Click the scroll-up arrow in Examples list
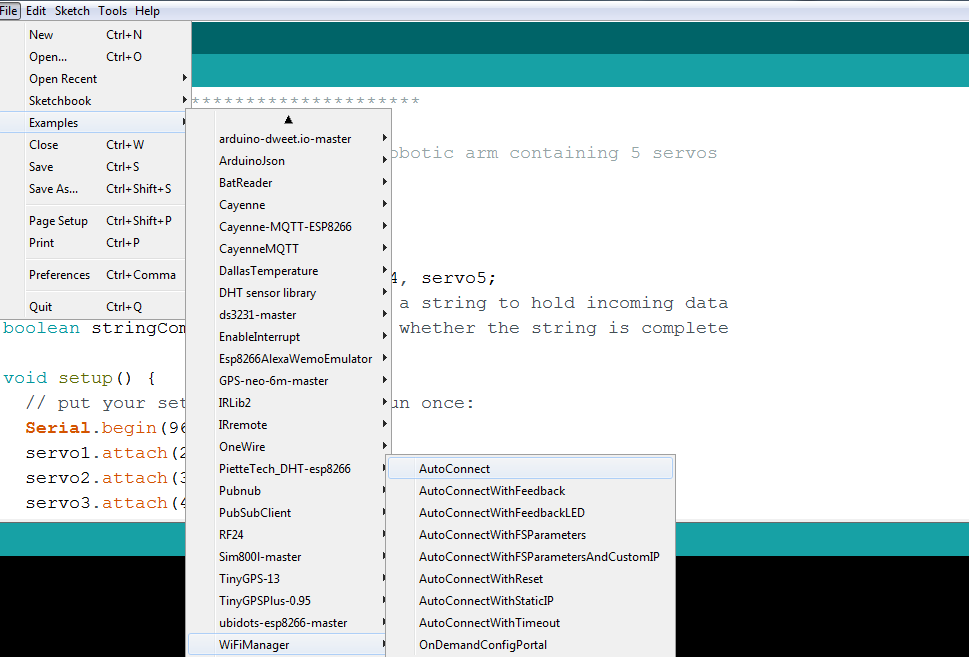The width and height of the screenshot is (969, 657). [288, 119]
